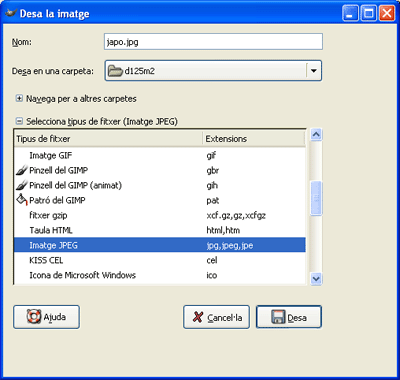
Task: Click the Nom file name input field
Action: 213,42
